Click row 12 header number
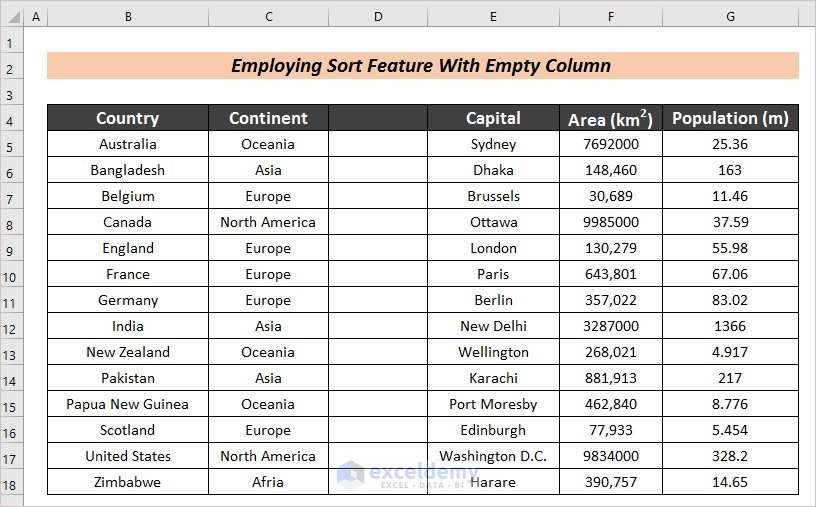The image size is (816, 507). point(11,326)
